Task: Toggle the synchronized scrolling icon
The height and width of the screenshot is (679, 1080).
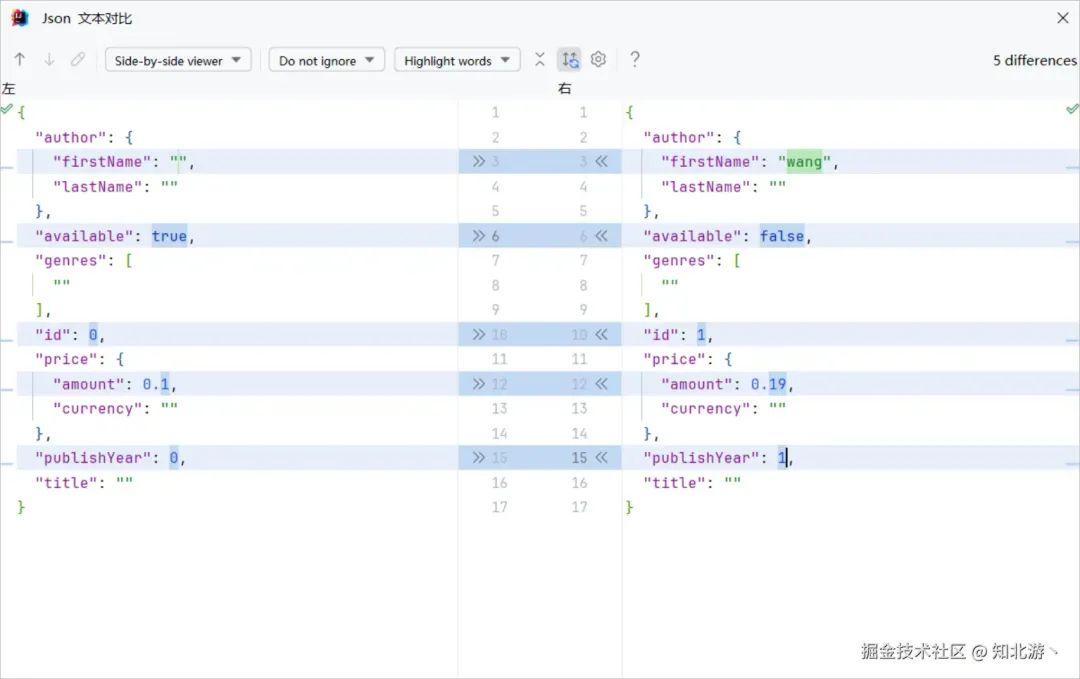Action: click(x=570, y=59)
